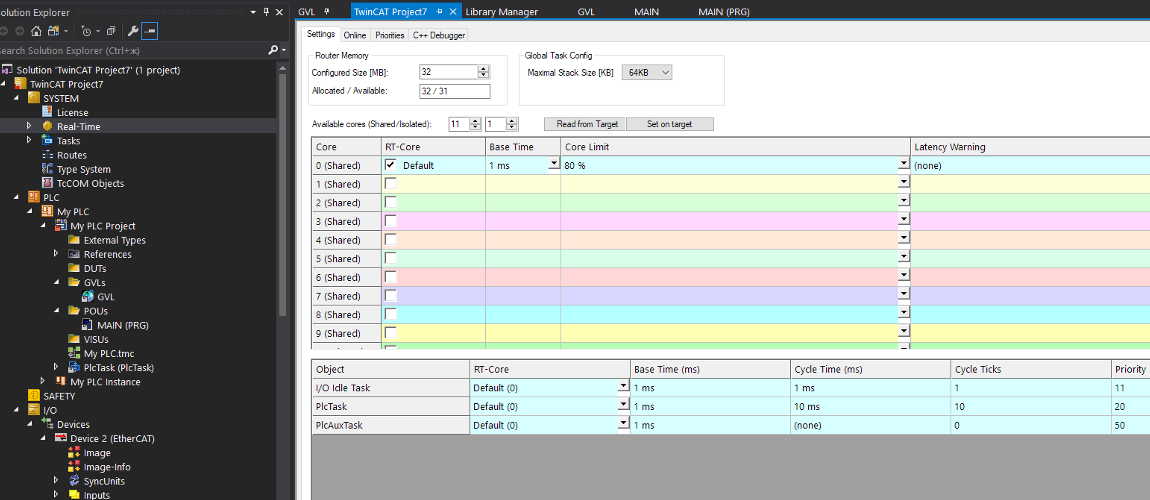1150x500 pixels.
Task: Click the TwinCAT Project7 project icon in tree
Action: pos(21,84)
